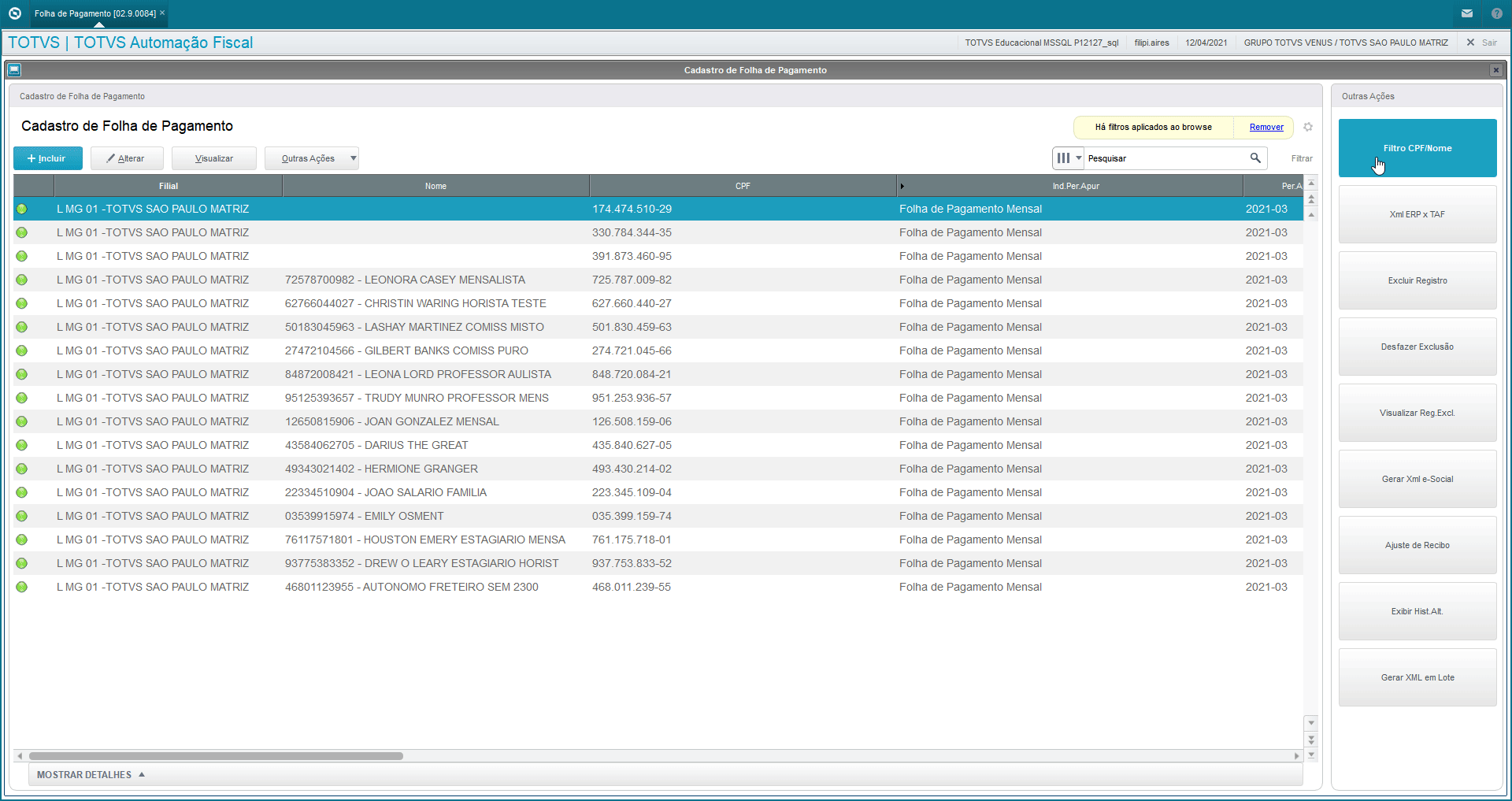Select row with CPF 391.873.460-95

pos(658,256)
